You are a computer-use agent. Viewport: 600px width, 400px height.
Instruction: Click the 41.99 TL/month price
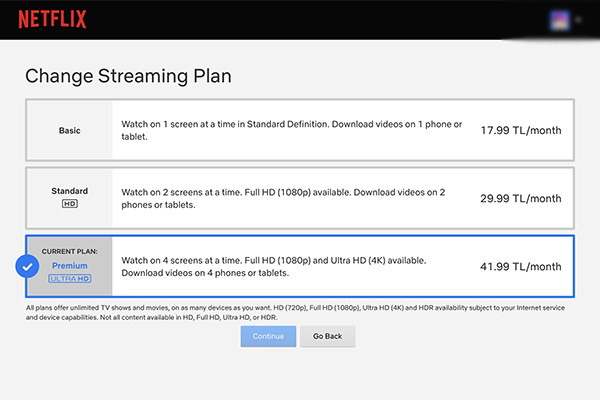[x=520, y=266]
